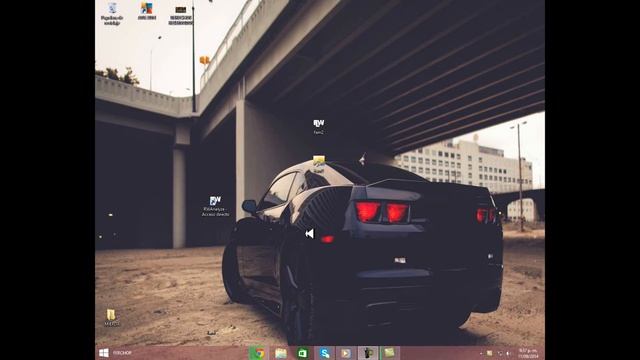Open the Action Center flag tray icon
Screen dimensions: 640x360
point(489,353)
